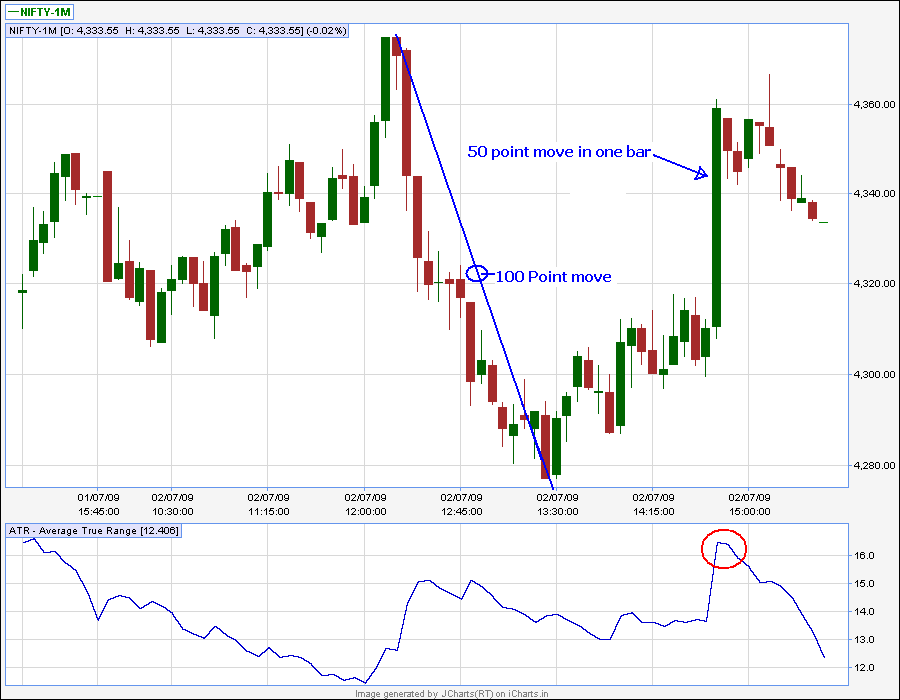900x700 pixels.
Task: Click the 4,360.00 price axis label
Action: (874, 104)
